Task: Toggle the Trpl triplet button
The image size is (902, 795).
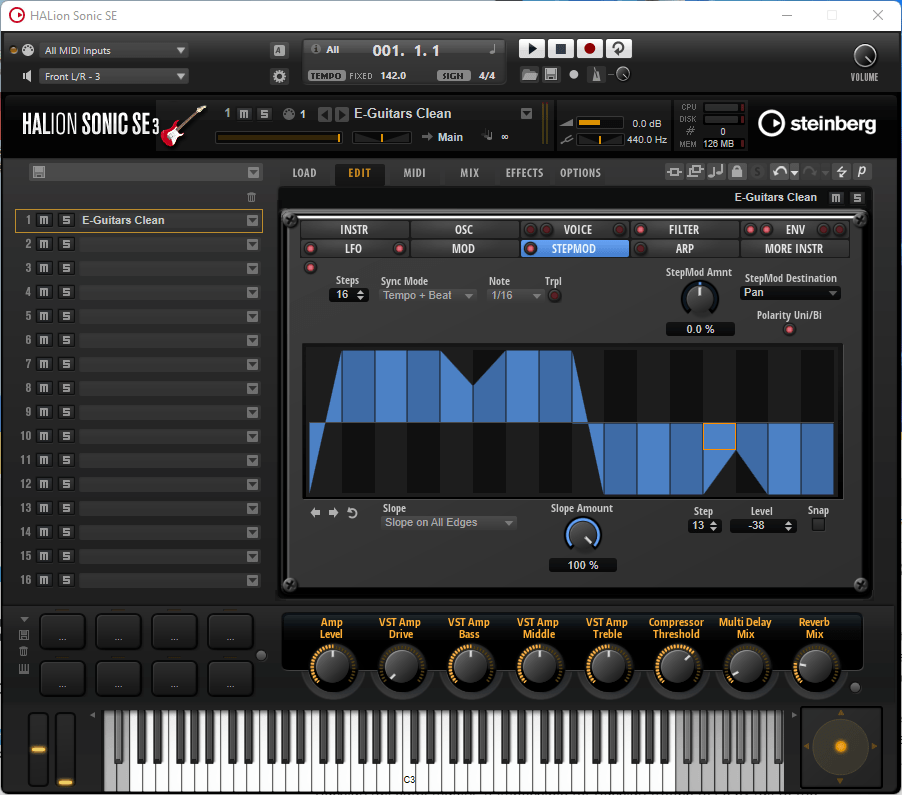Action: tap(555, 296)
